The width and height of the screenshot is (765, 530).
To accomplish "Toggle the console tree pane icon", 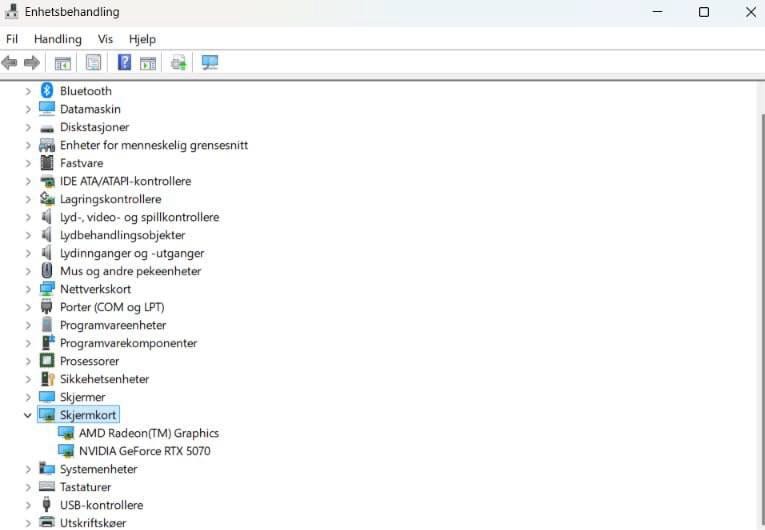I will pos(62,63).
